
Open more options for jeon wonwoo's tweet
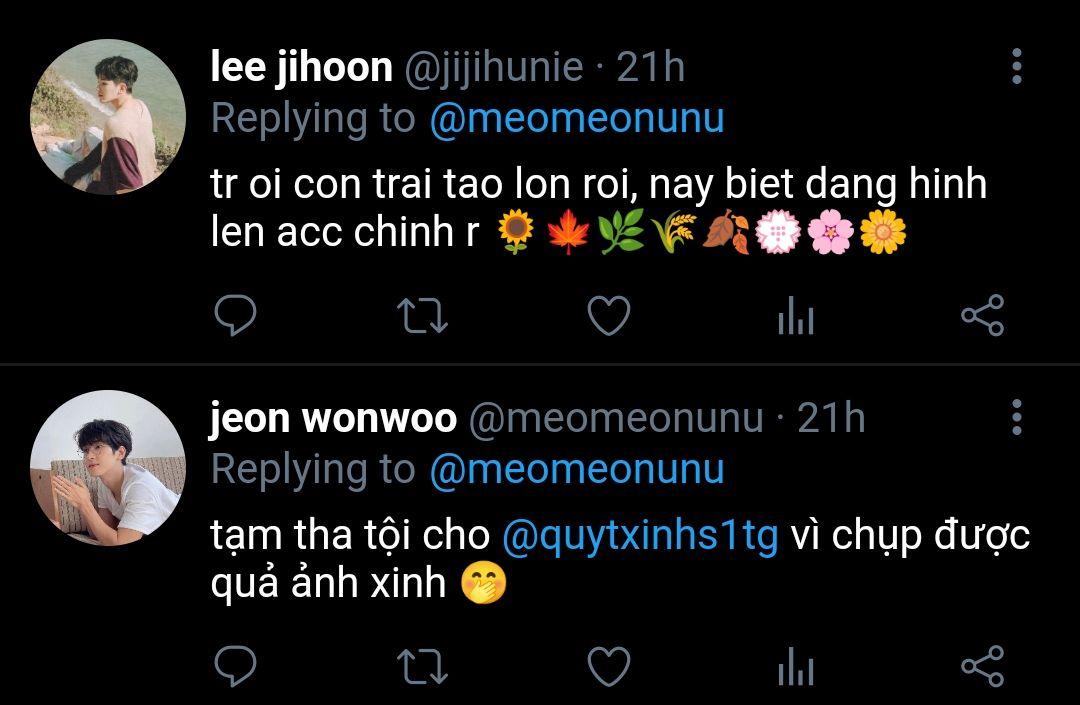[1017, 417]
